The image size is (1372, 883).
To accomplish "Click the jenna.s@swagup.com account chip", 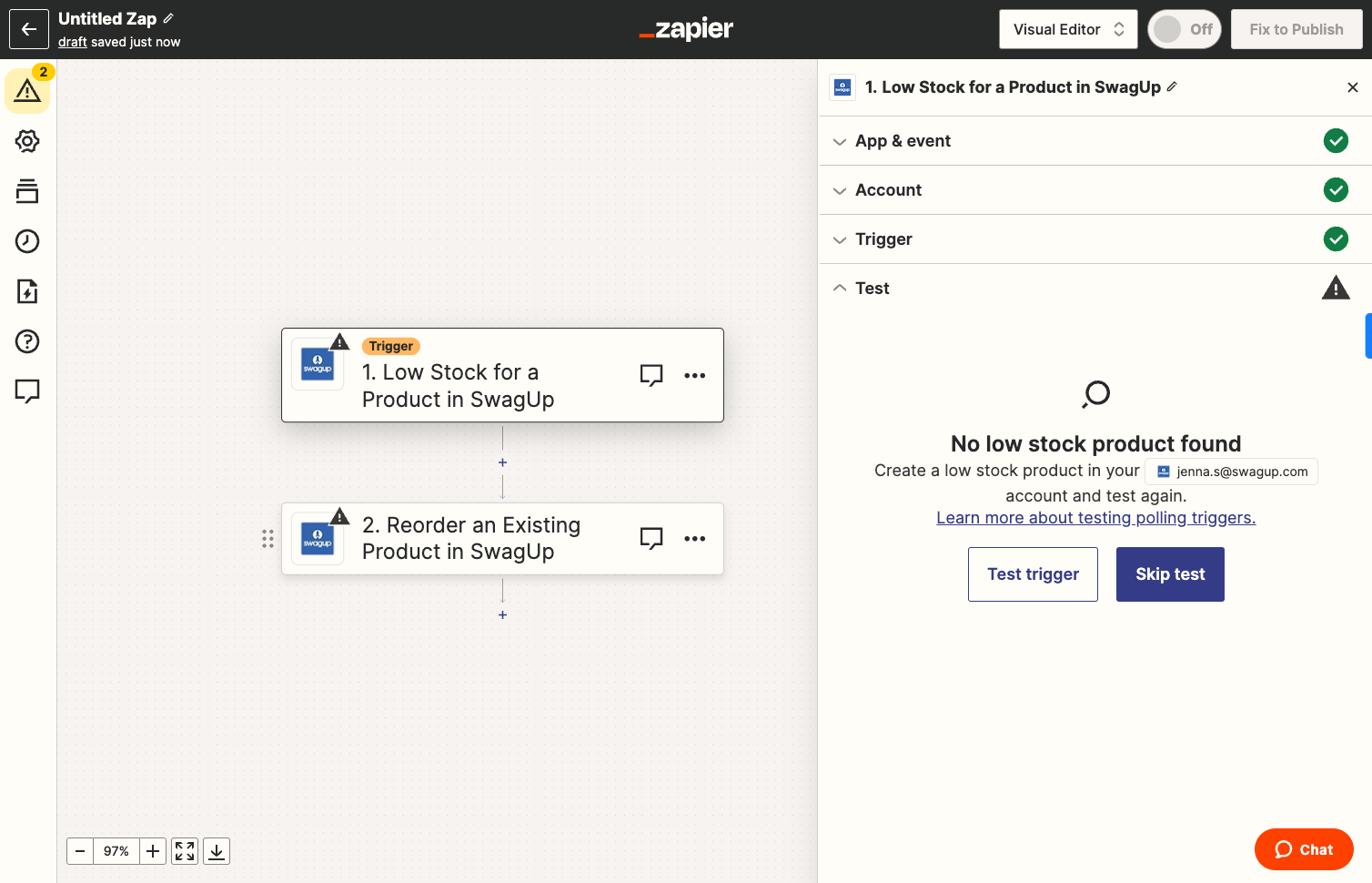I will coord(1232,472).
